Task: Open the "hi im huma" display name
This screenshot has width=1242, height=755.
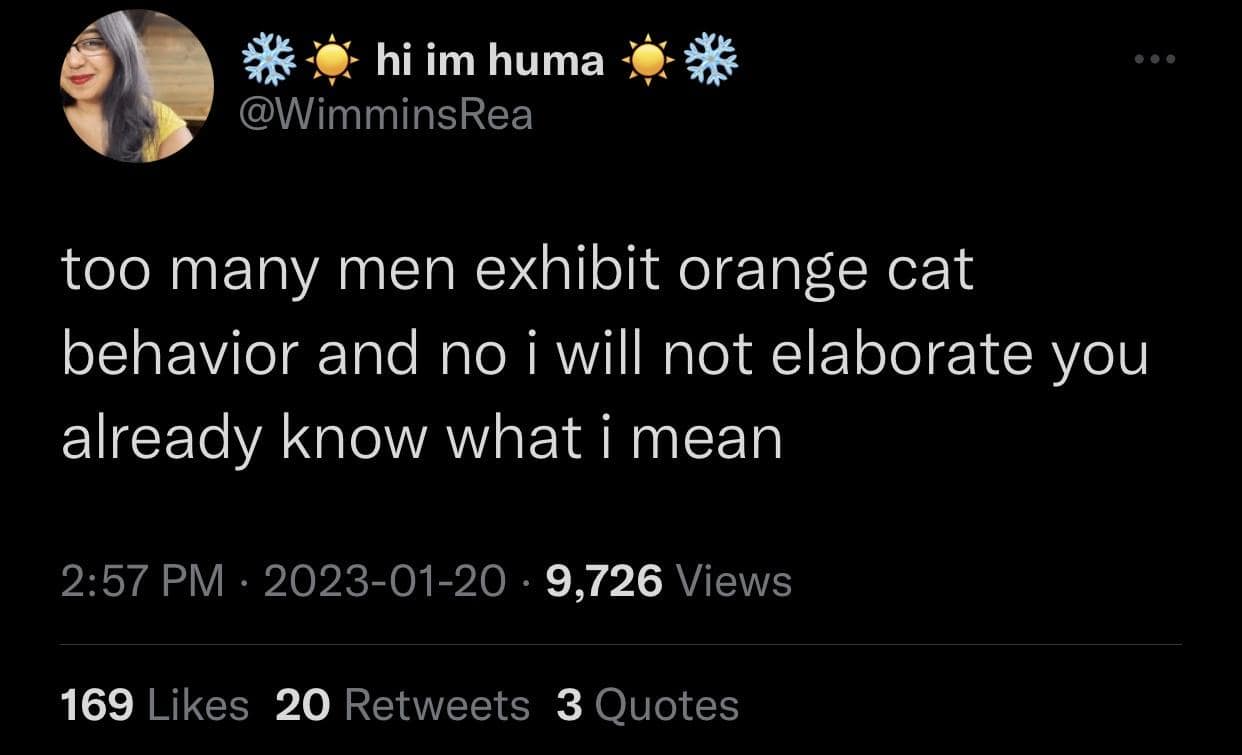Action: pyautogui.click(x=490, y=62)
